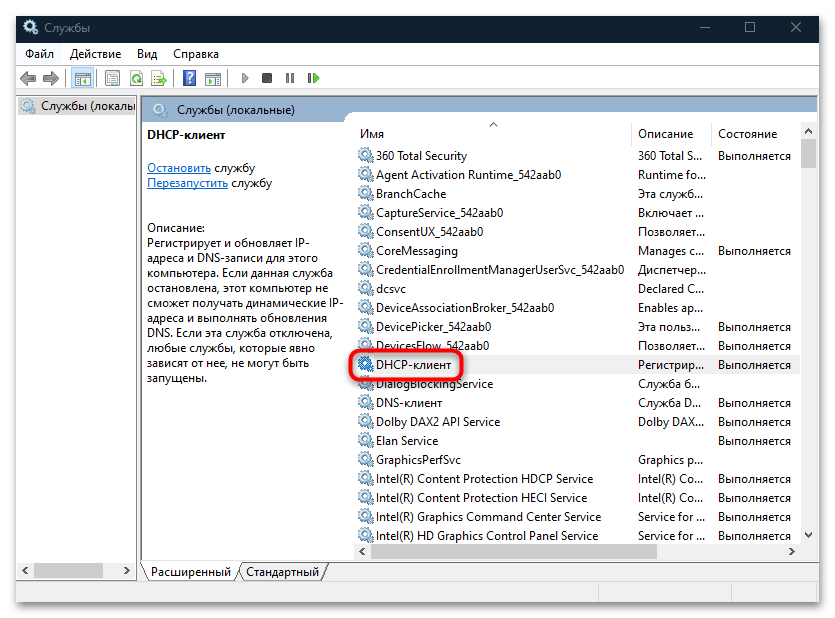Open the Файл menu
Image resolution: width=835 pixels, height=618 pixels.
point(40,54)
